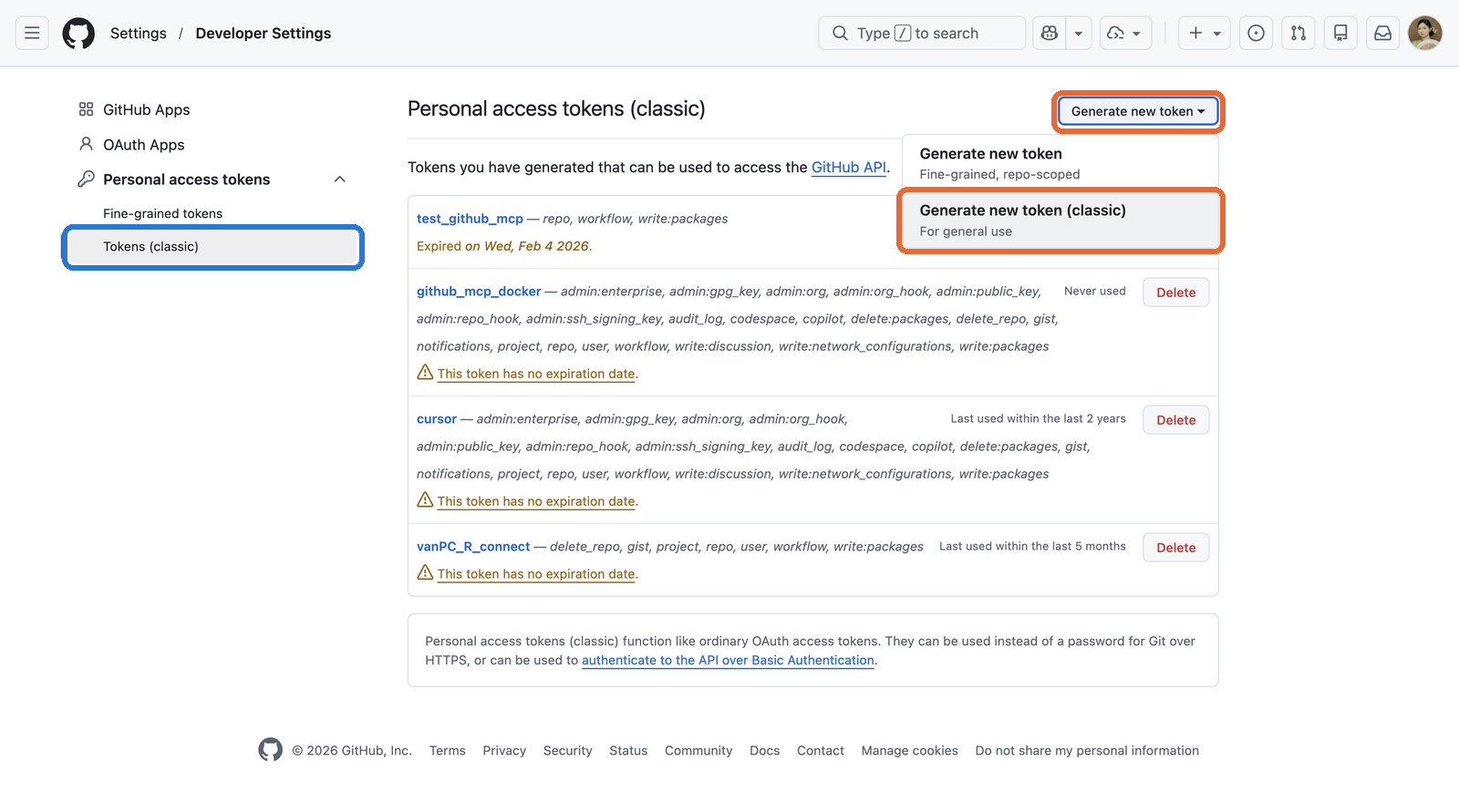
Task: Choose Generate new token fine-grained option
Action: tap(1061, 163)
